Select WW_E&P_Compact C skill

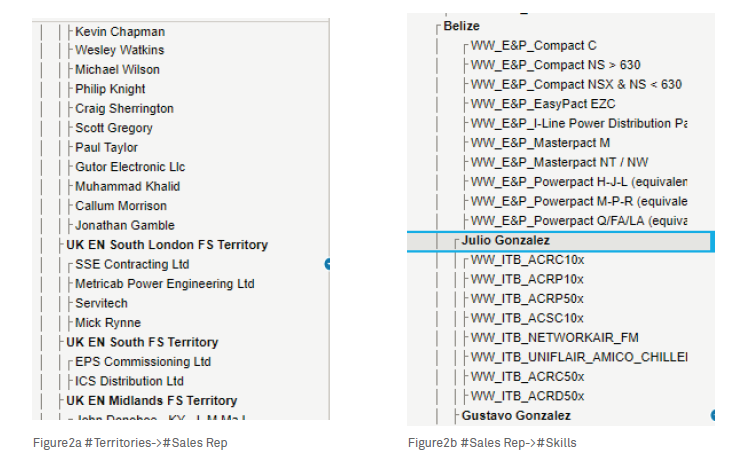point(533,46)
